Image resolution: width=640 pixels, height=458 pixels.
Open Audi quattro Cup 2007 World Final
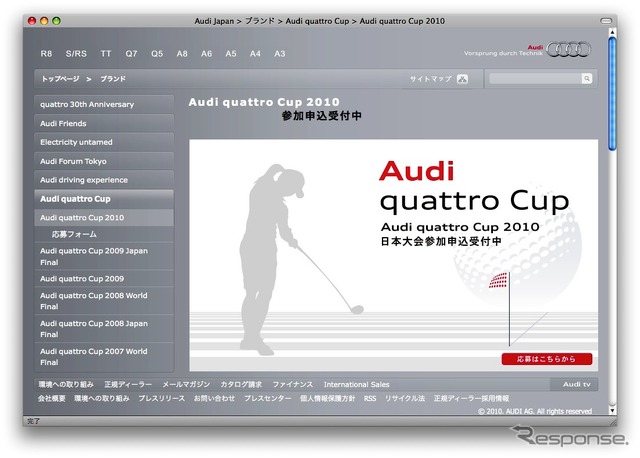point(104,357)
